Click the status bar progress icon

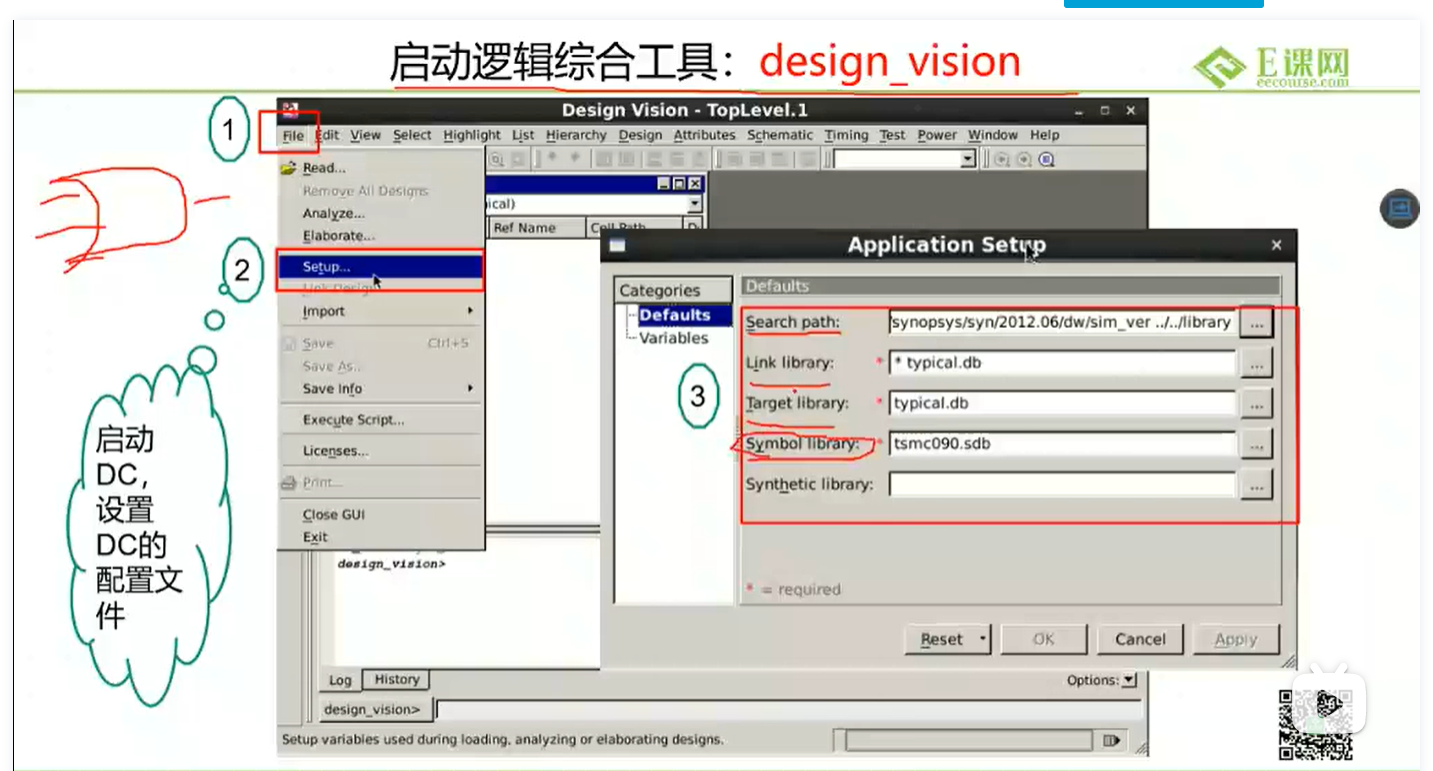(1111, 741)
